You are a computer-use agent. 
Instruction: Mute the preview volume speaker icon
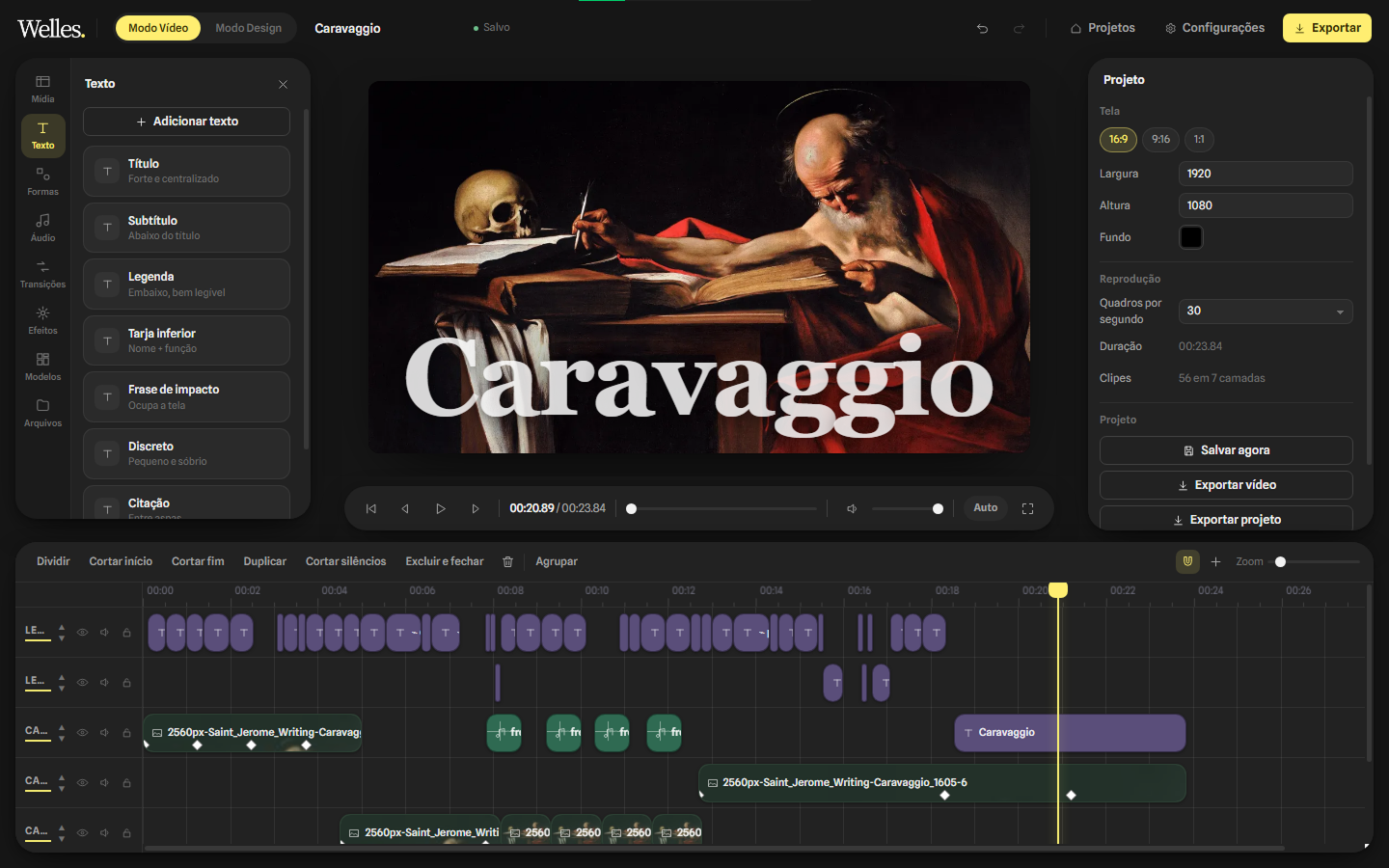(x=852, y=508)
